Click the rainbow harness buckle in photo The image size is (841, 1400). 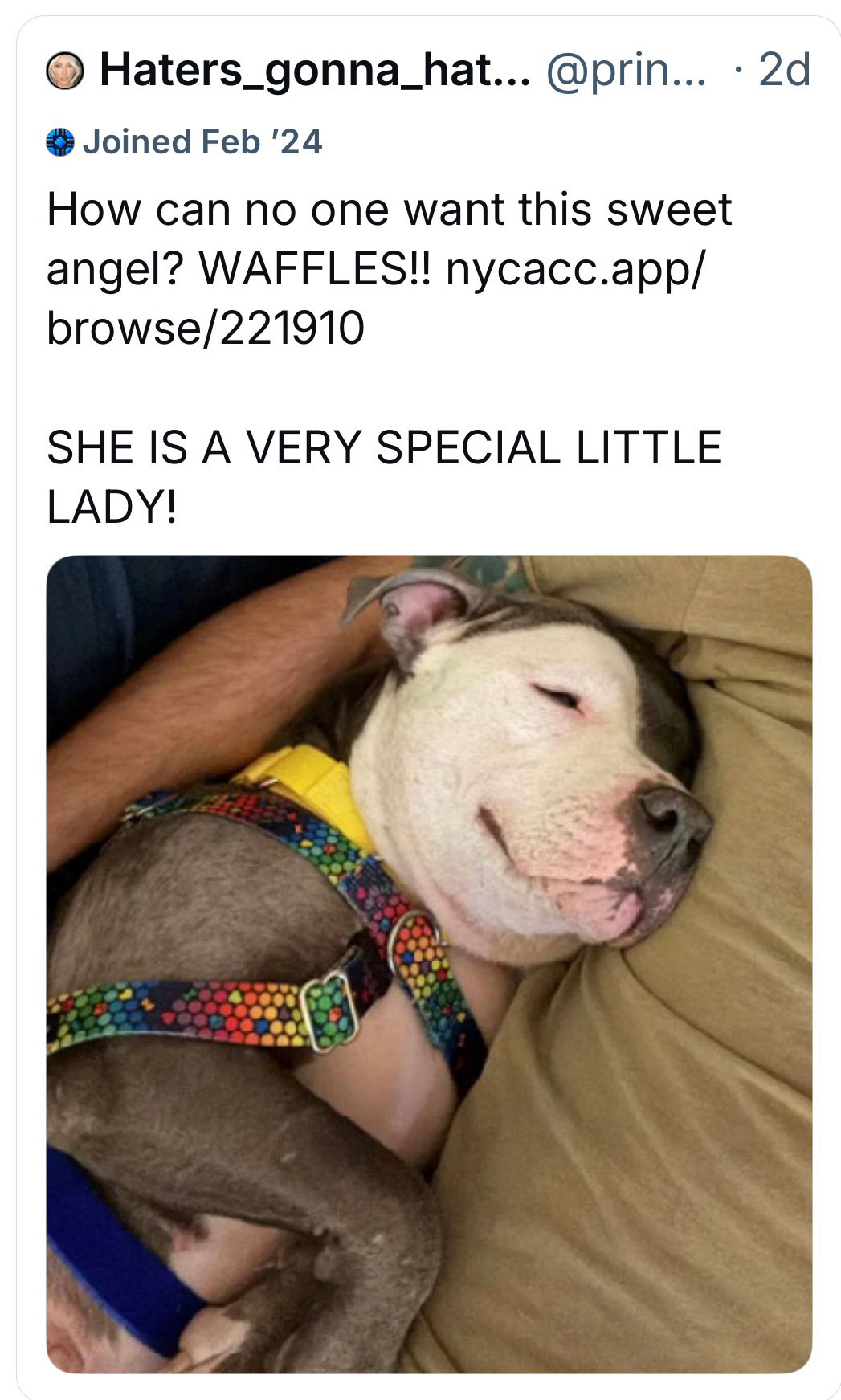(x=329, y=1011)
